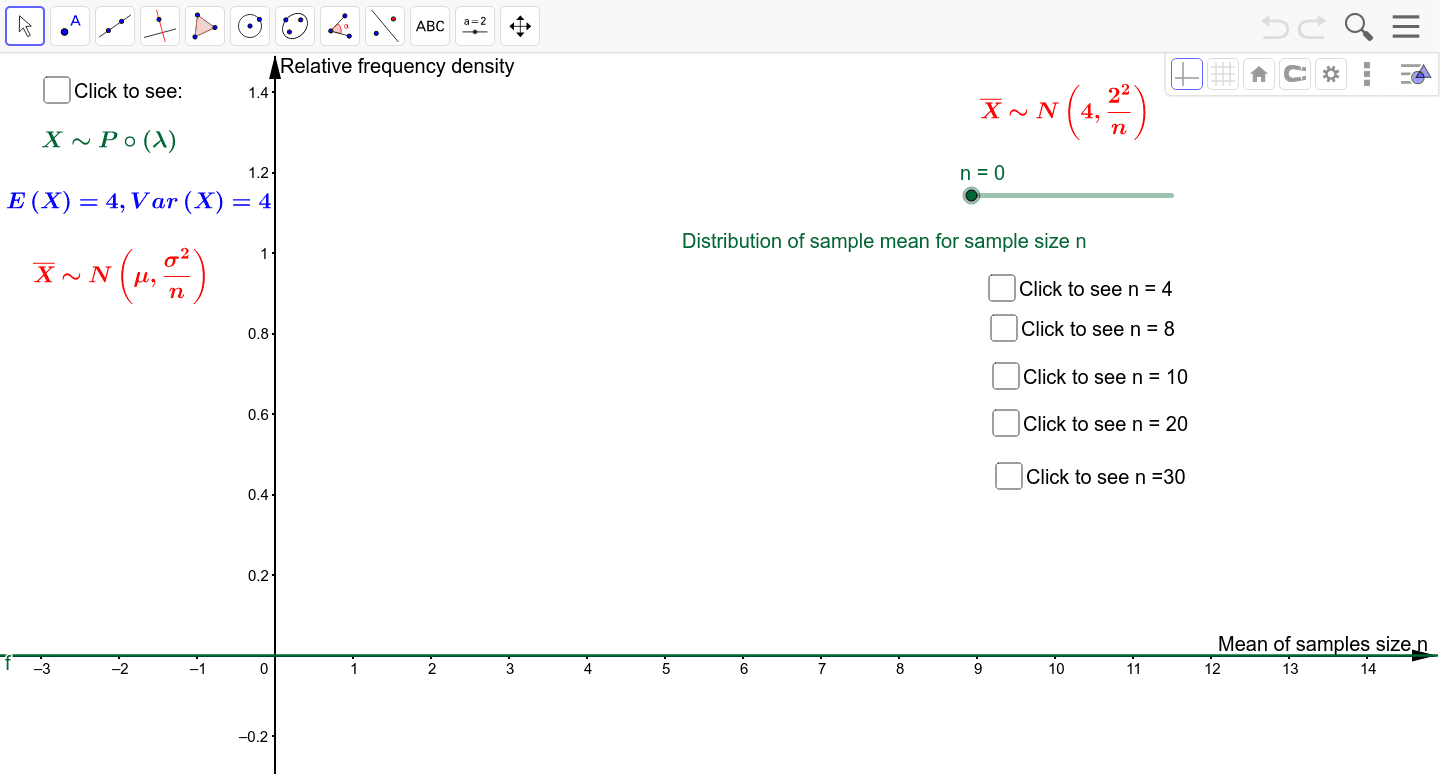The width and height of the screenshot is (1440, 776).
Task: Check the 'Click to see n = 8' box
Action: click(x=1003, y=328)
